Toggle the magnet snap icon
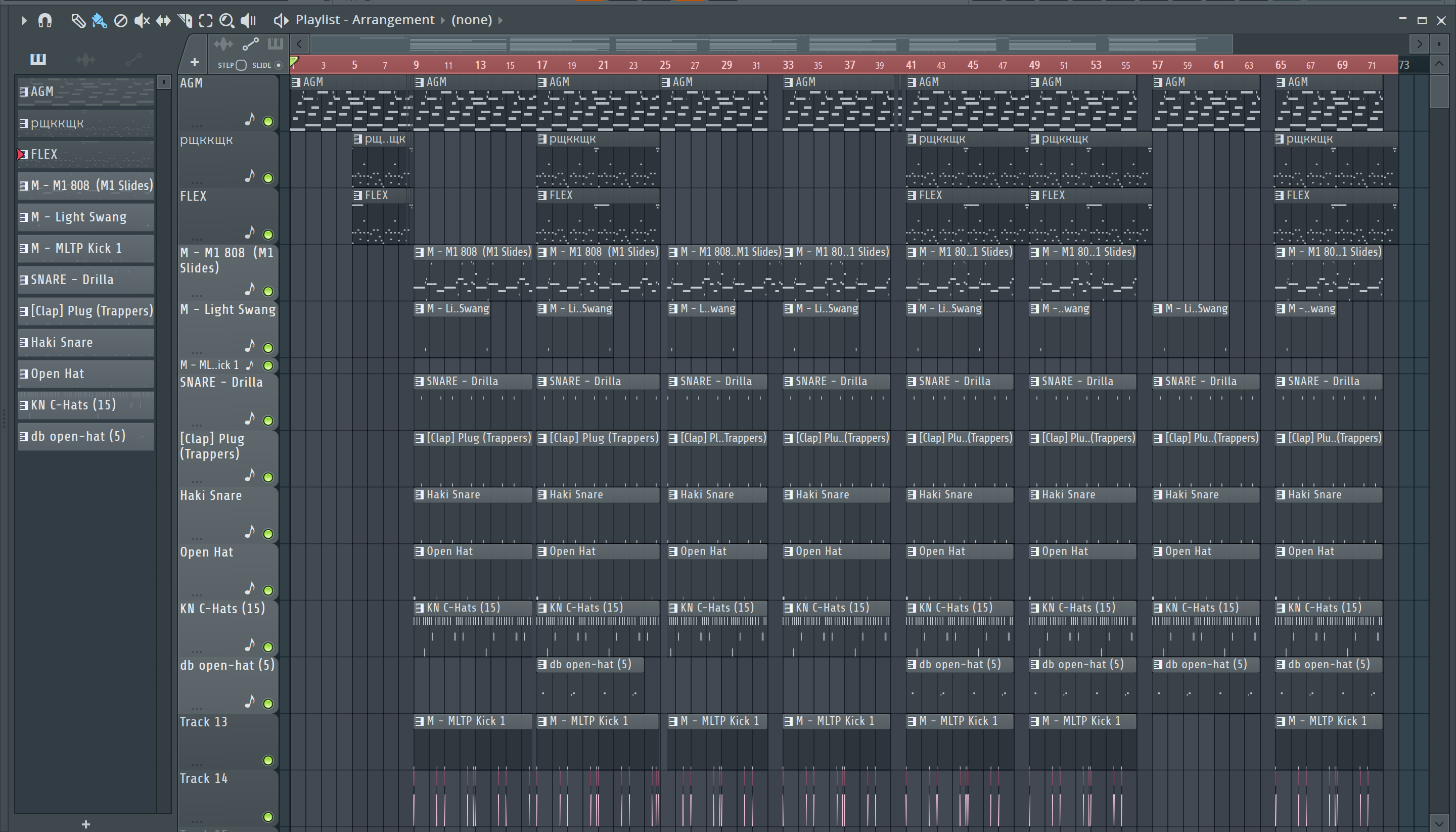 [44, 21]
